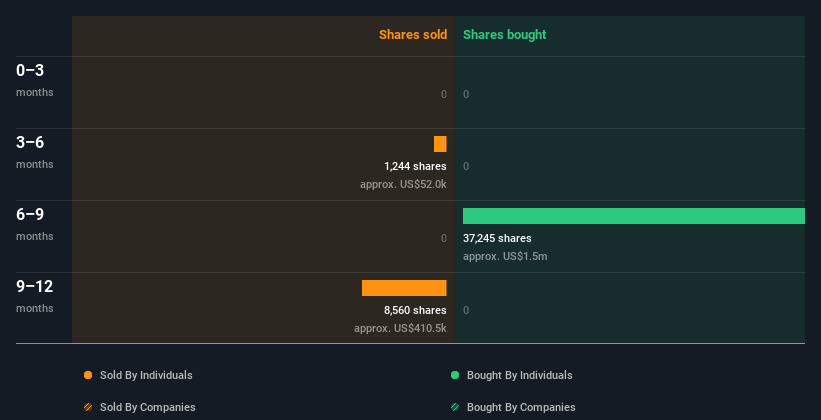Select the Sold By Individuals legend label
Viewport: 821px width, 420px height.
(x=146, y=375)
